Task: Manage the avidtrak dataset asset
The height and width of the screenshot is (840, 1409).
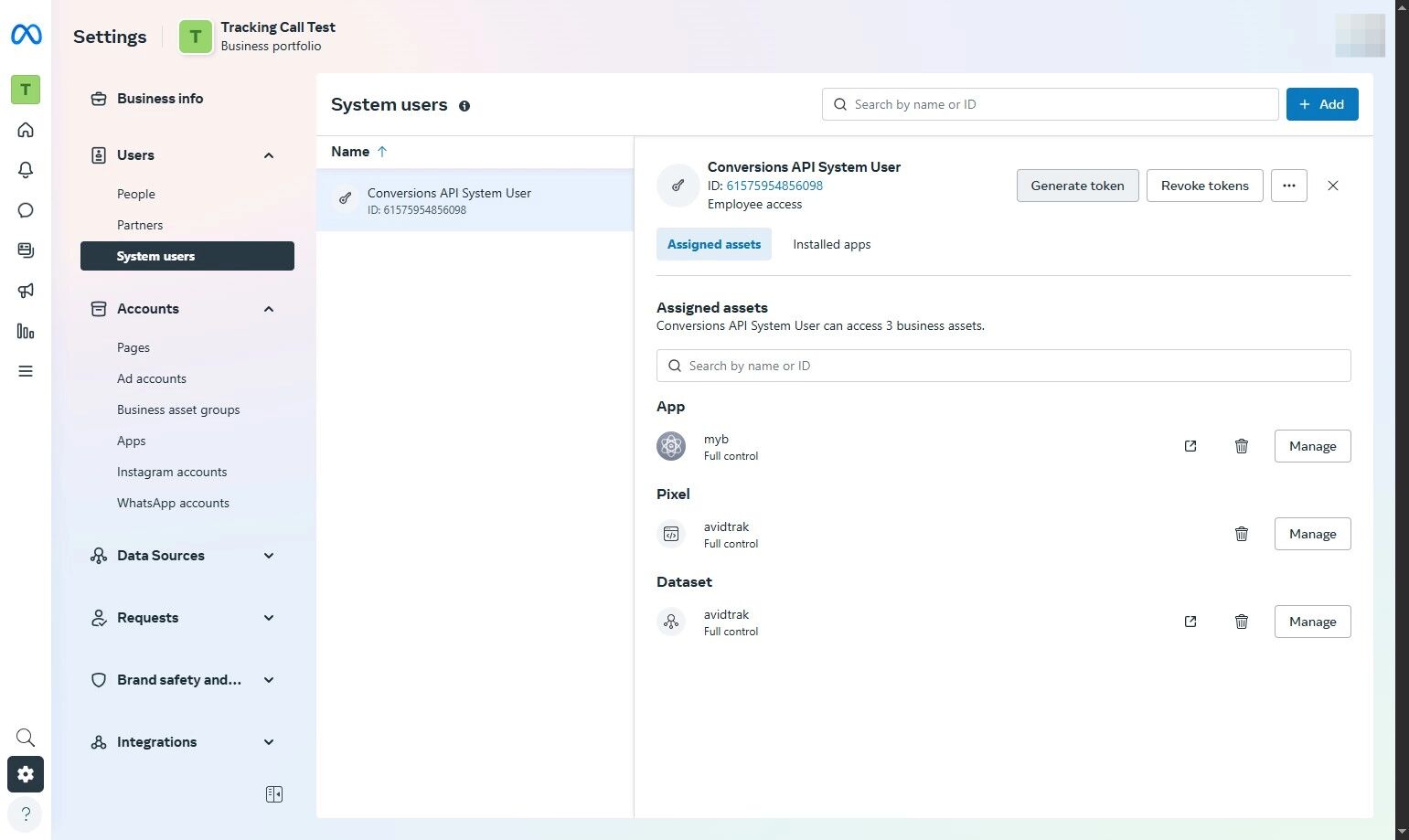Action: pos(1313,622)
